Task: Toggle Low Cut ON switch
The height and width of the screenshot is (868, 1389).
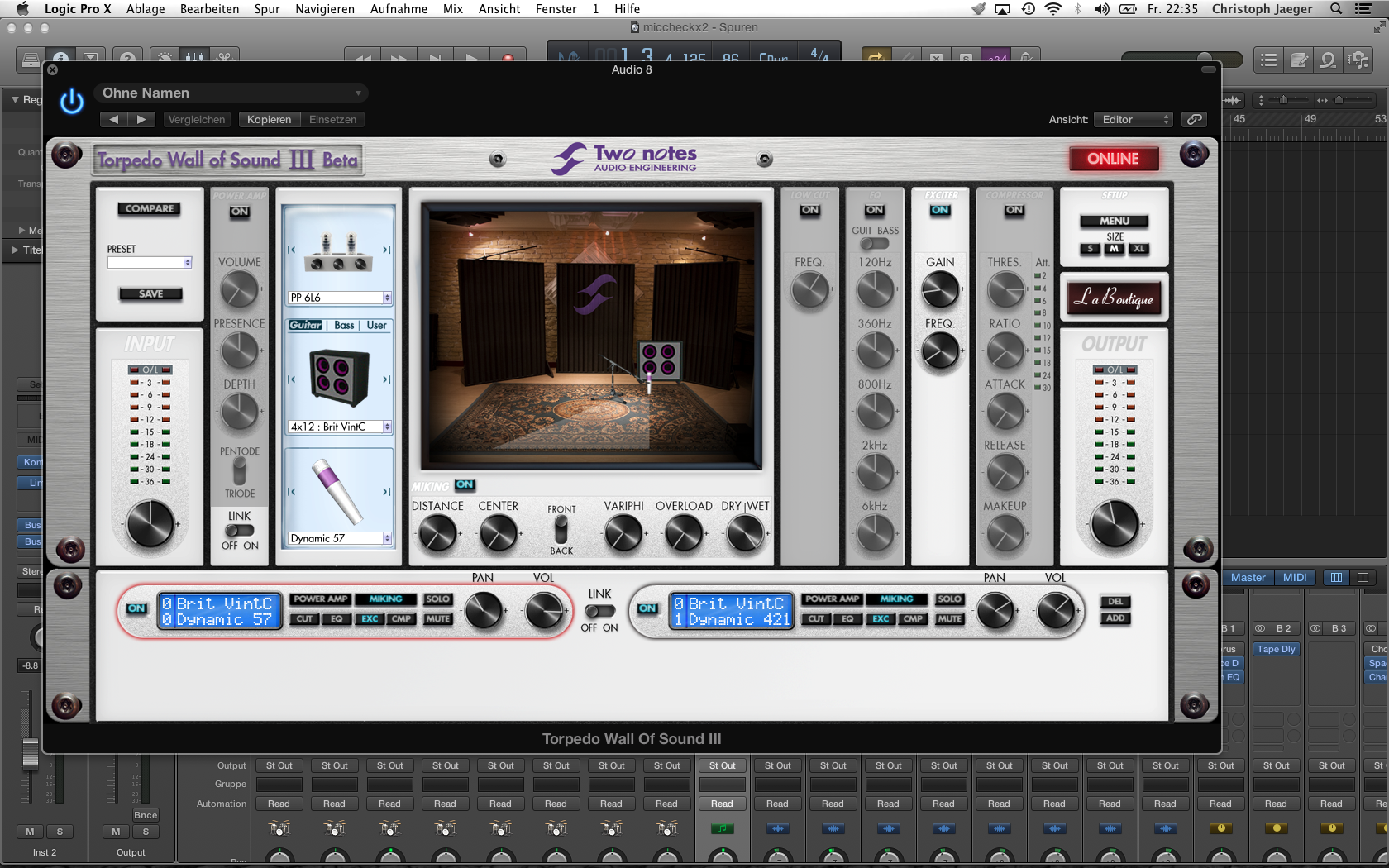Action: pos(810,210)
